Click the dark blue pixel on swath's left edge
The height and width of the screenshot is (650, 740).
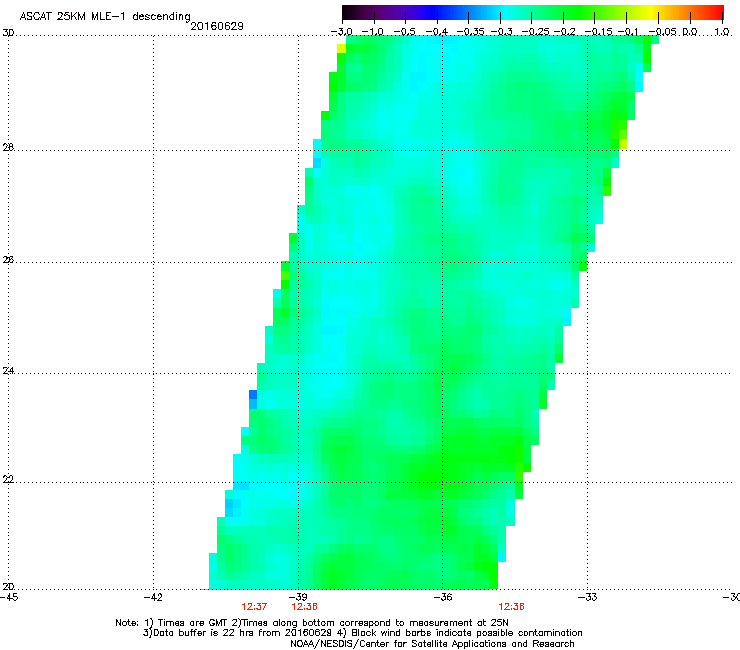253,395
